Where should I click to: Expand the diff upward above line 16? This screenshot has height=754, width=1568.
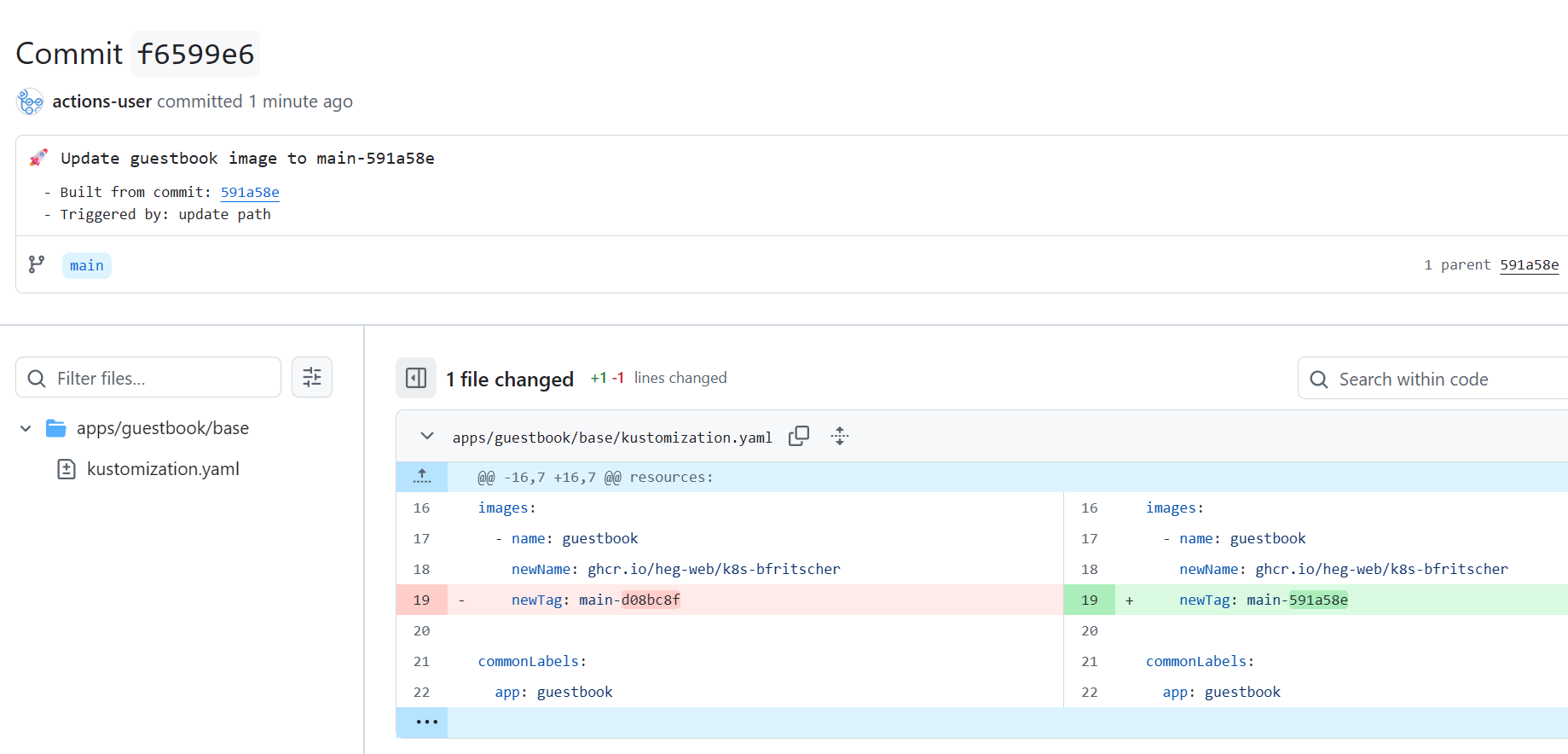(422, 477)
